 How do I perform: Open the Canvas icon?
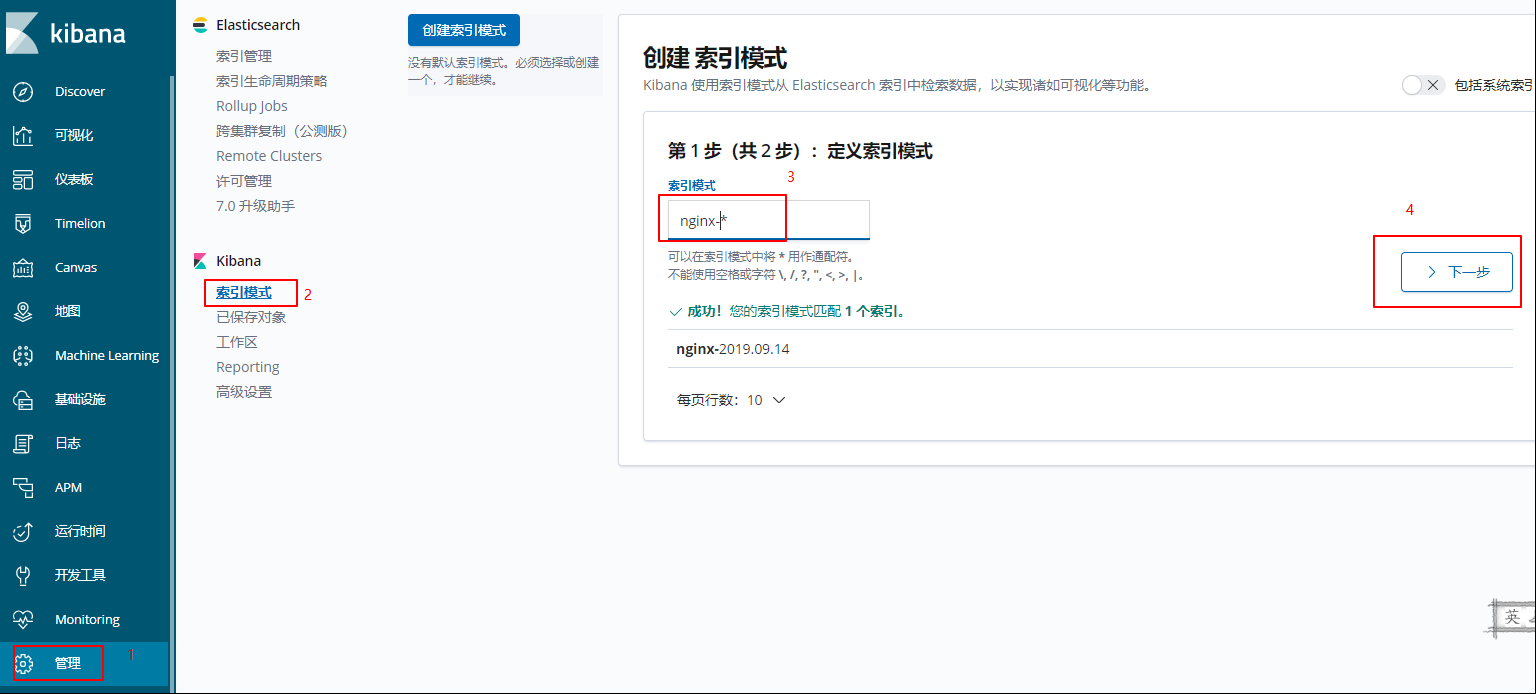tap(23, 267)
